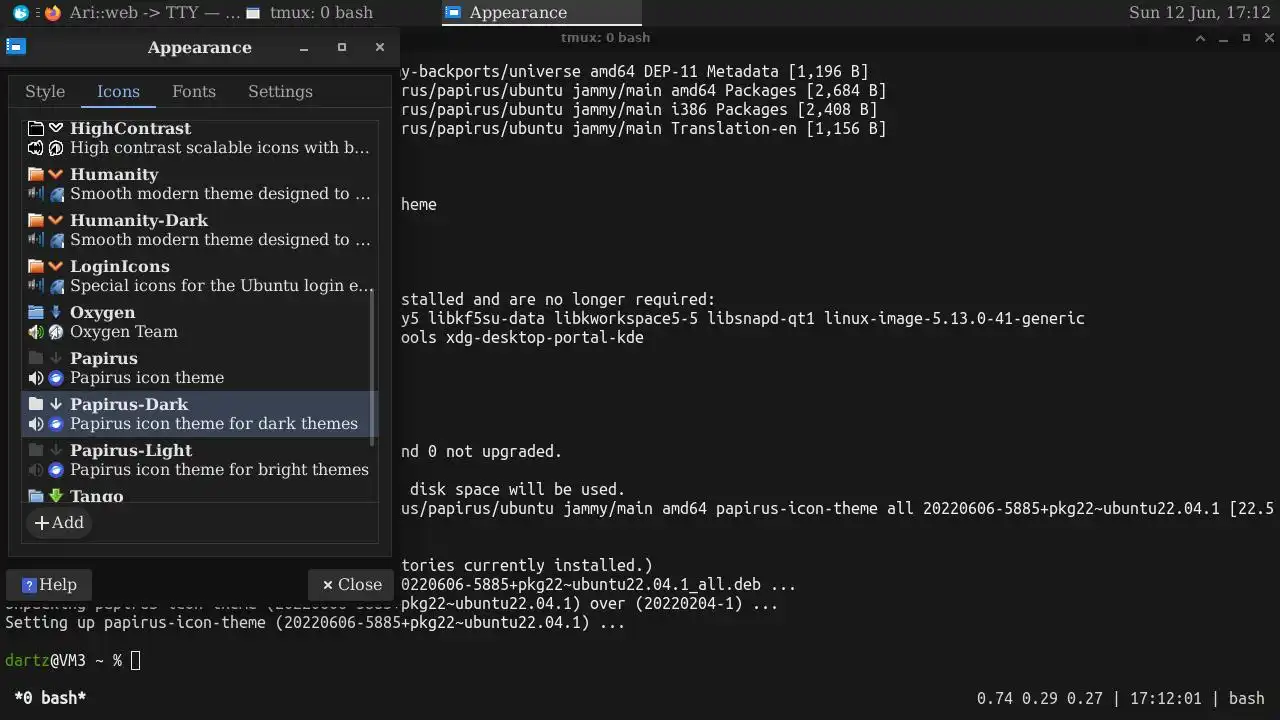The height and width of the screenshot is (720, 1280).
Task: Click 'Special icons for the Ubuntu login' text
Action: tap(222, 286)
